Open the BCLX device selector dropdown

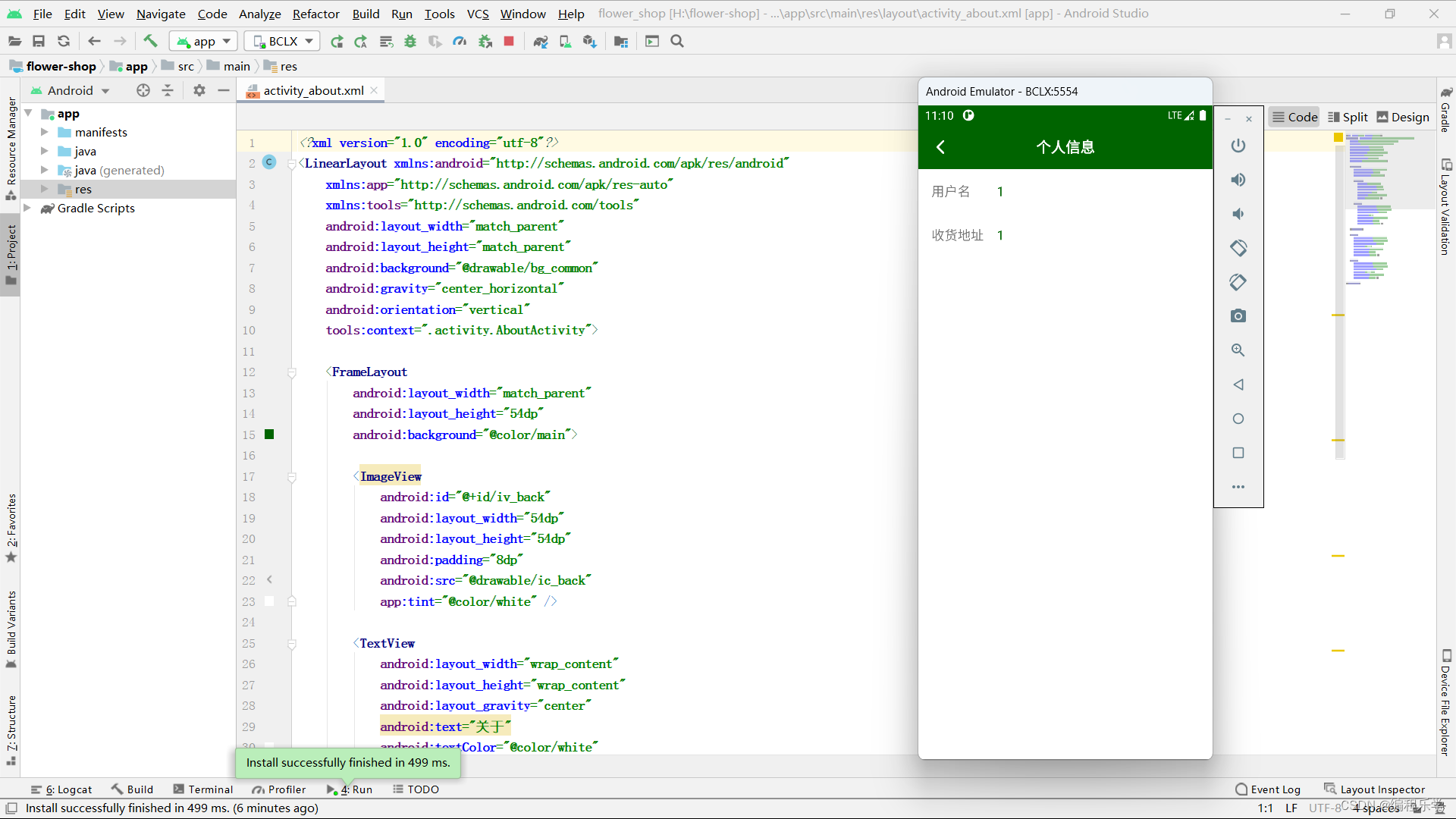click(281, 41)
